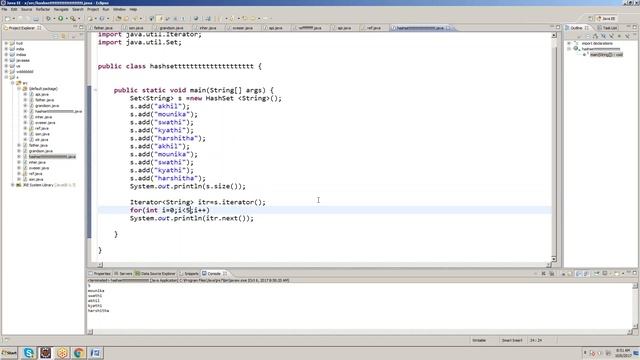This screenshot has width=640, height=360.
Task: Switch to the Snippets tab
Action: pyautogui.click(x=189, y=273)
